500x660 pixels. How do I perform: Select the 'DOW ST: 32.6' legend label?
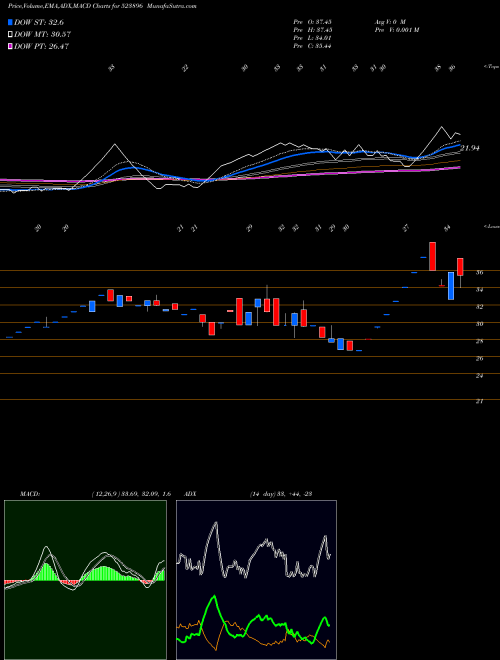click(39, 22)
